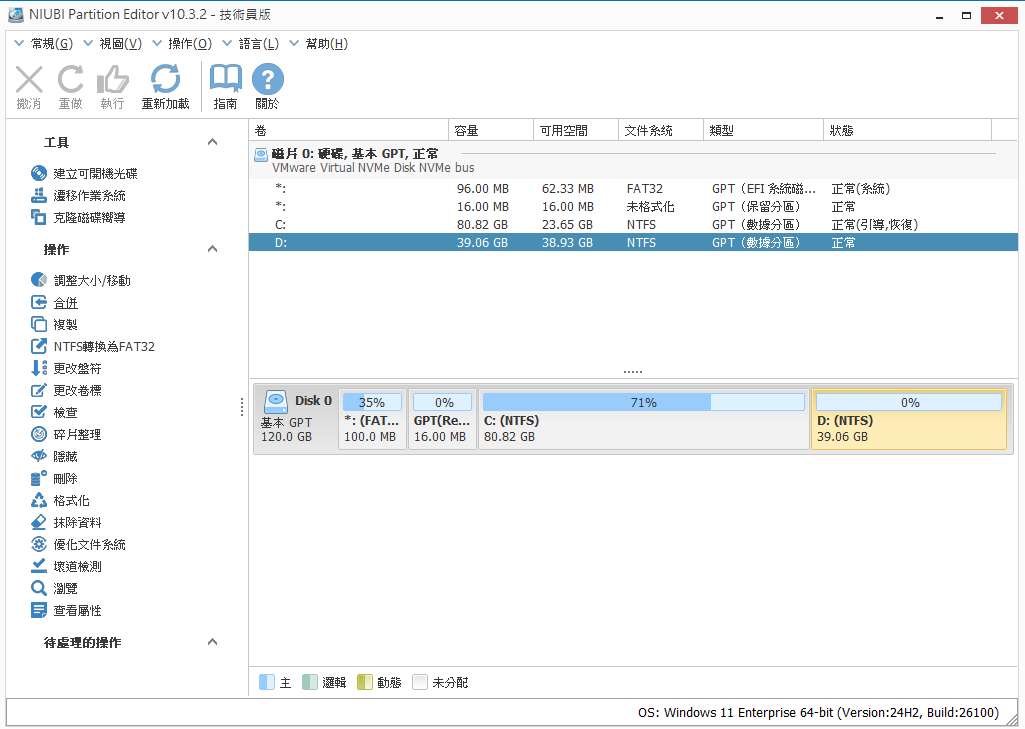Collapse the 操作 operations section
Screen dimensions: 1025x729
coord(212,249)
